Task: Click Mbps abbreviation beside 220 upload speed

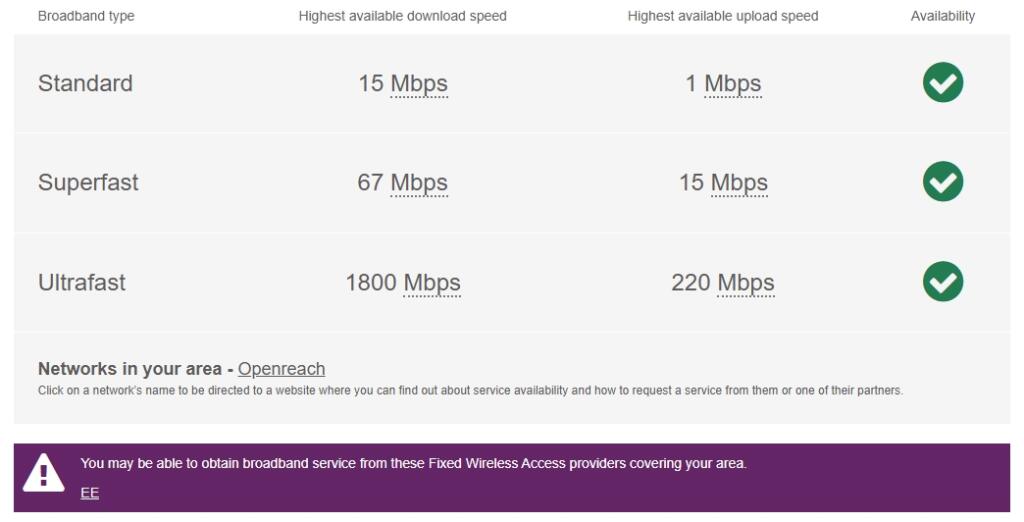Action: (746, 283)
